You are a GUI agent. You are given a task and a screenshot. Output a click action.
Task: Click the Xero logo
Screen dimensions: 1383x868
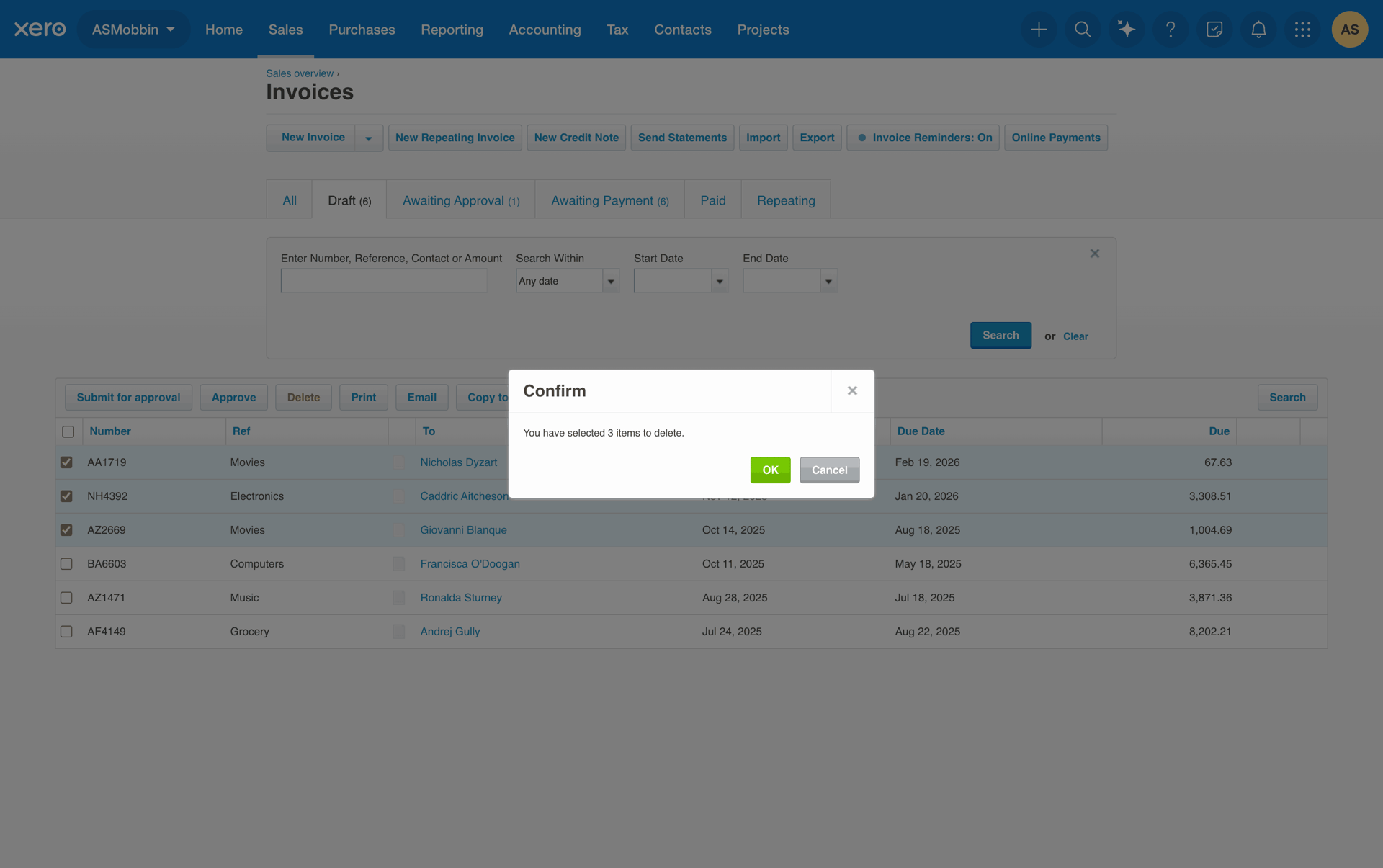[x=40, y=29]
